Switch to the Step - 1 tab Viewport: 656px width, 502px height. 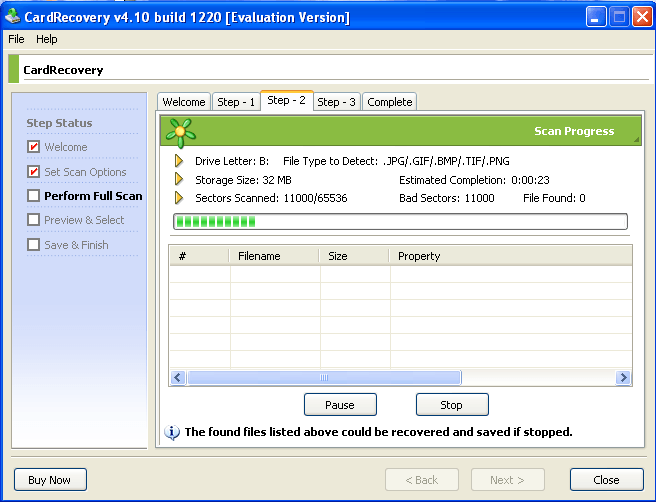(236, 102)
